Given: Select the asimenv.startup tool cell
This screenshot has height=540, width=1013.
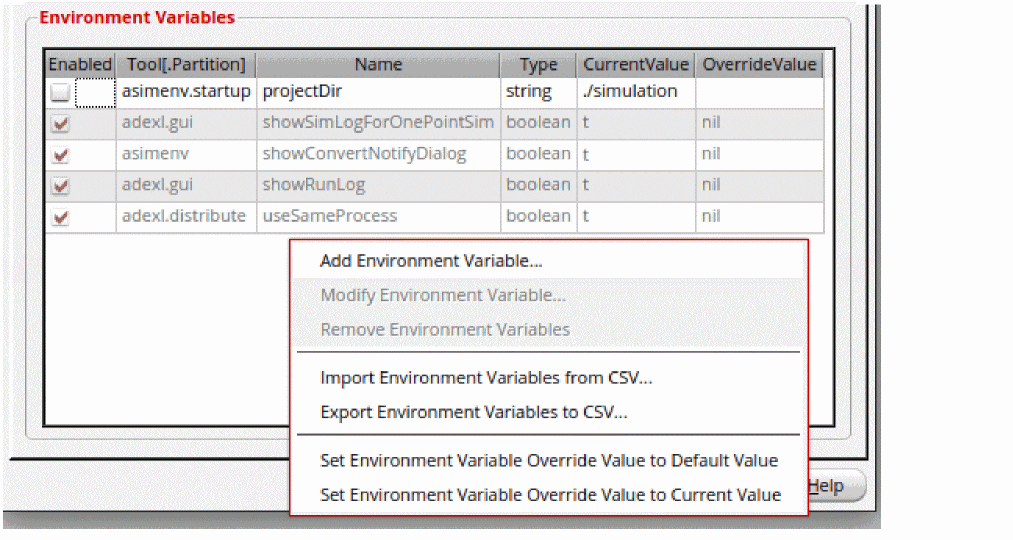Looking at the screenshot, I should [x=186, y=92].
